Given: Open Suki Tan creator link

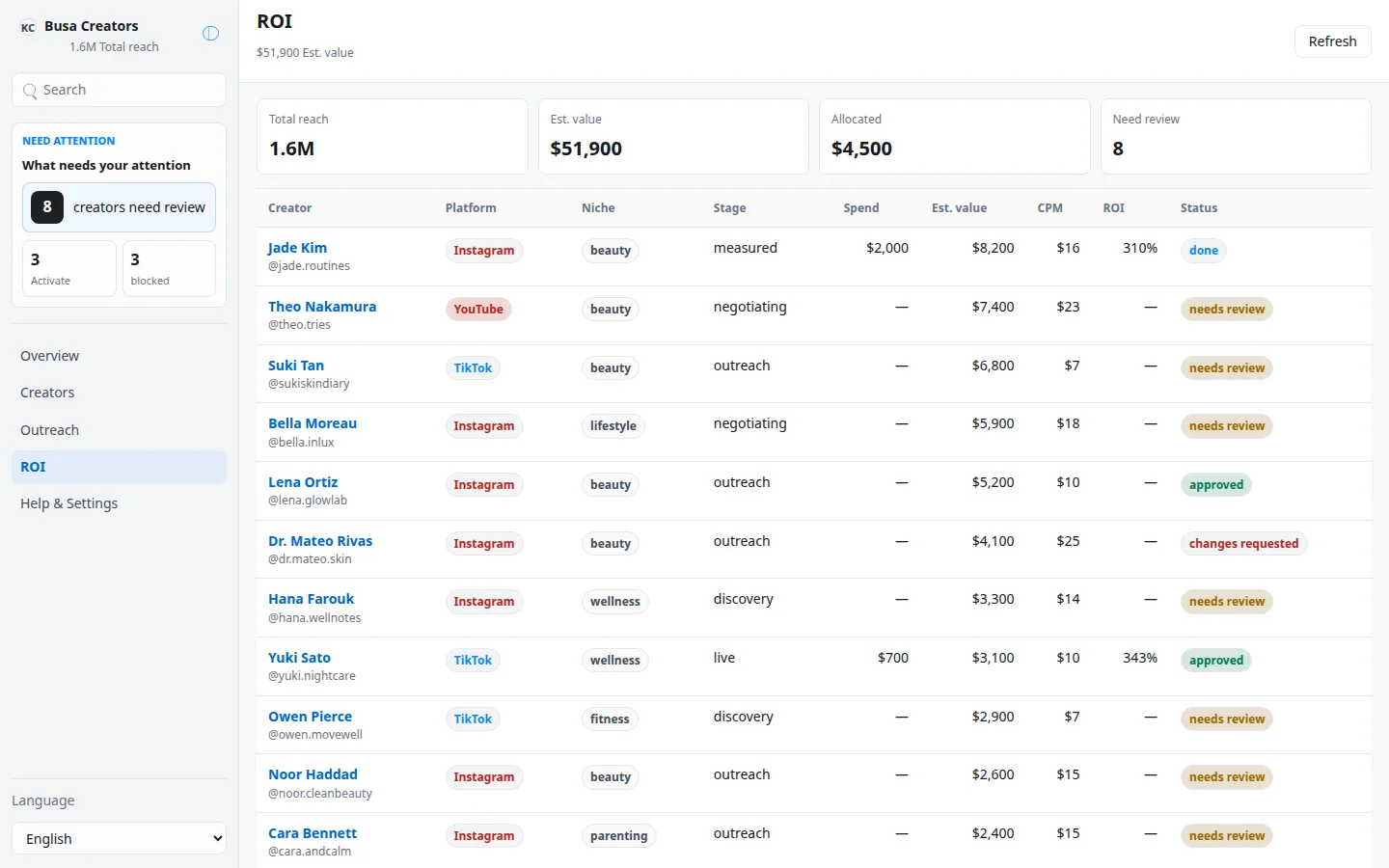Looking at the screenshot, I should pos(296,366).
